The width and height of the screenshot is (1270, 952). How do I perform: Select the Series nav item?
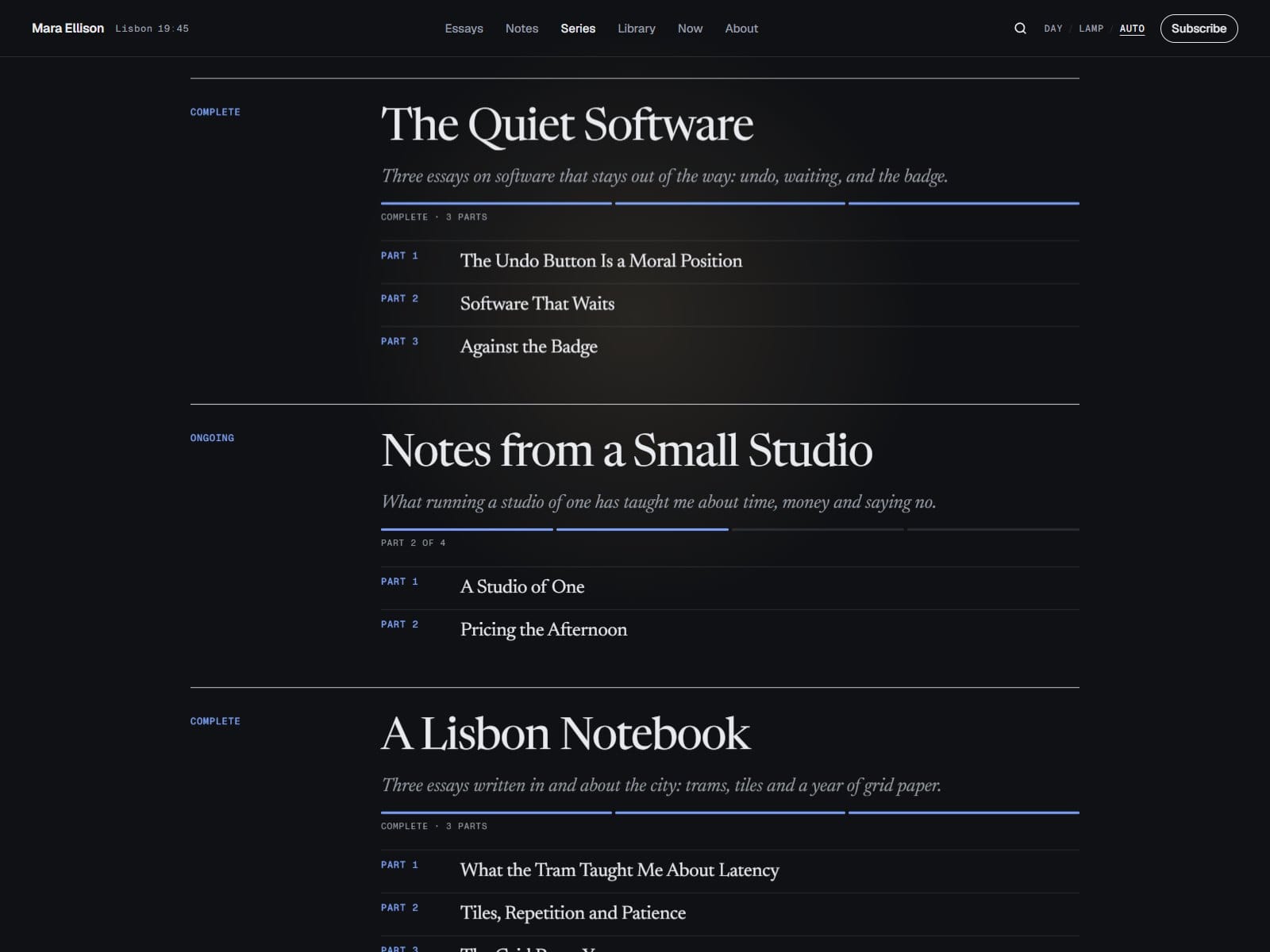click(578, 29)
